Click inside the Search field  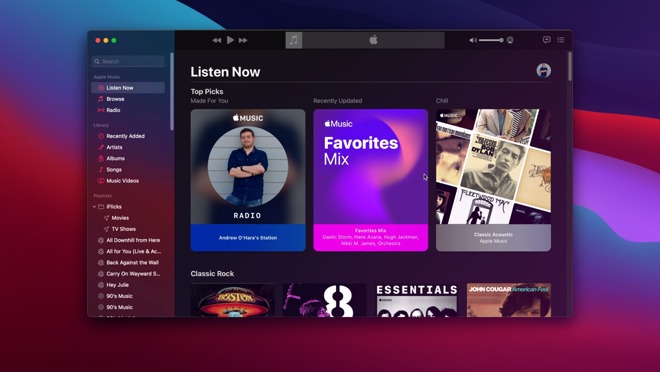[x=128, y=61]
